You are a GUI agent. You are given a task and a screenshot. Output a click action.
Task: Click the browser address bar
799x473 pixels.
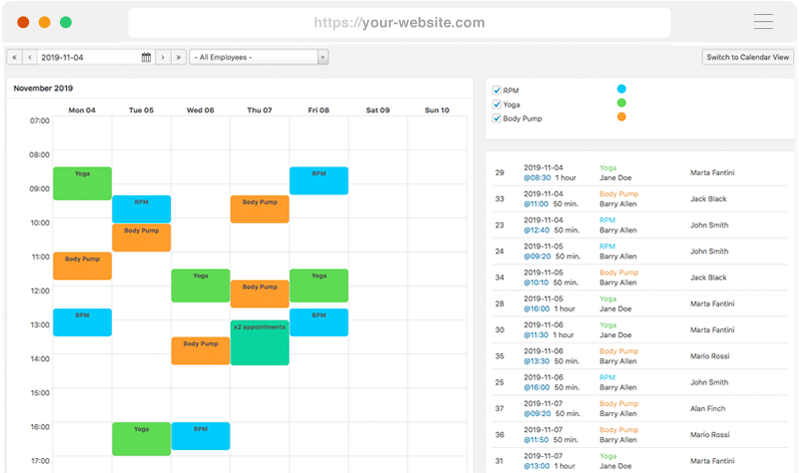tap(399, 22)
